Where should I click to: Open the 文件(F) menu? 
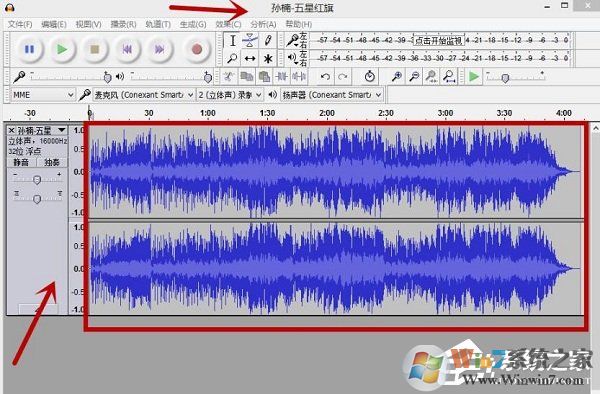pos(20,24)
